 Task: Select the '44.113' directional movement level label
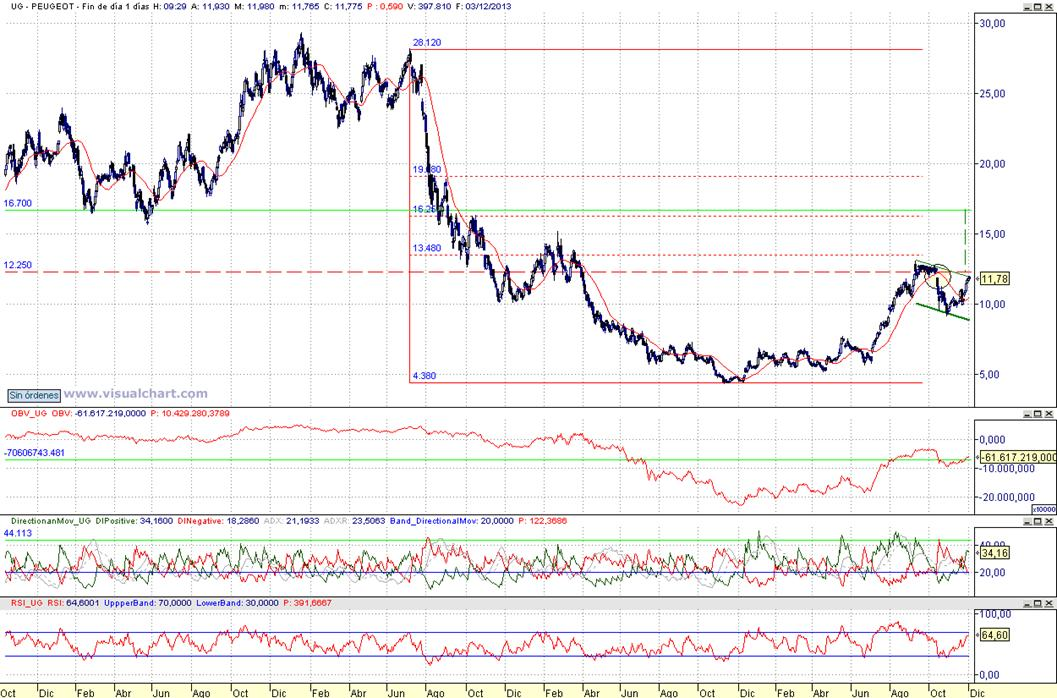click(18, 533)
